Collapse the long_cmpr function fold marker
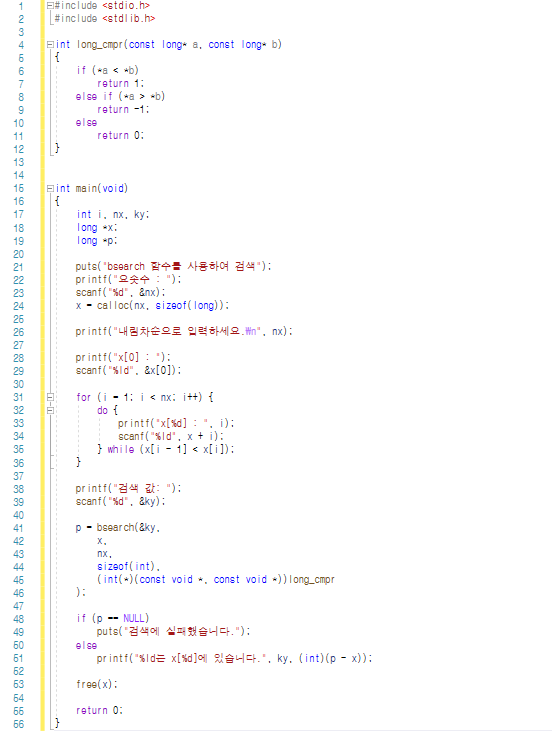This screenshot has width=552, height=731. [x=50, y=45]
